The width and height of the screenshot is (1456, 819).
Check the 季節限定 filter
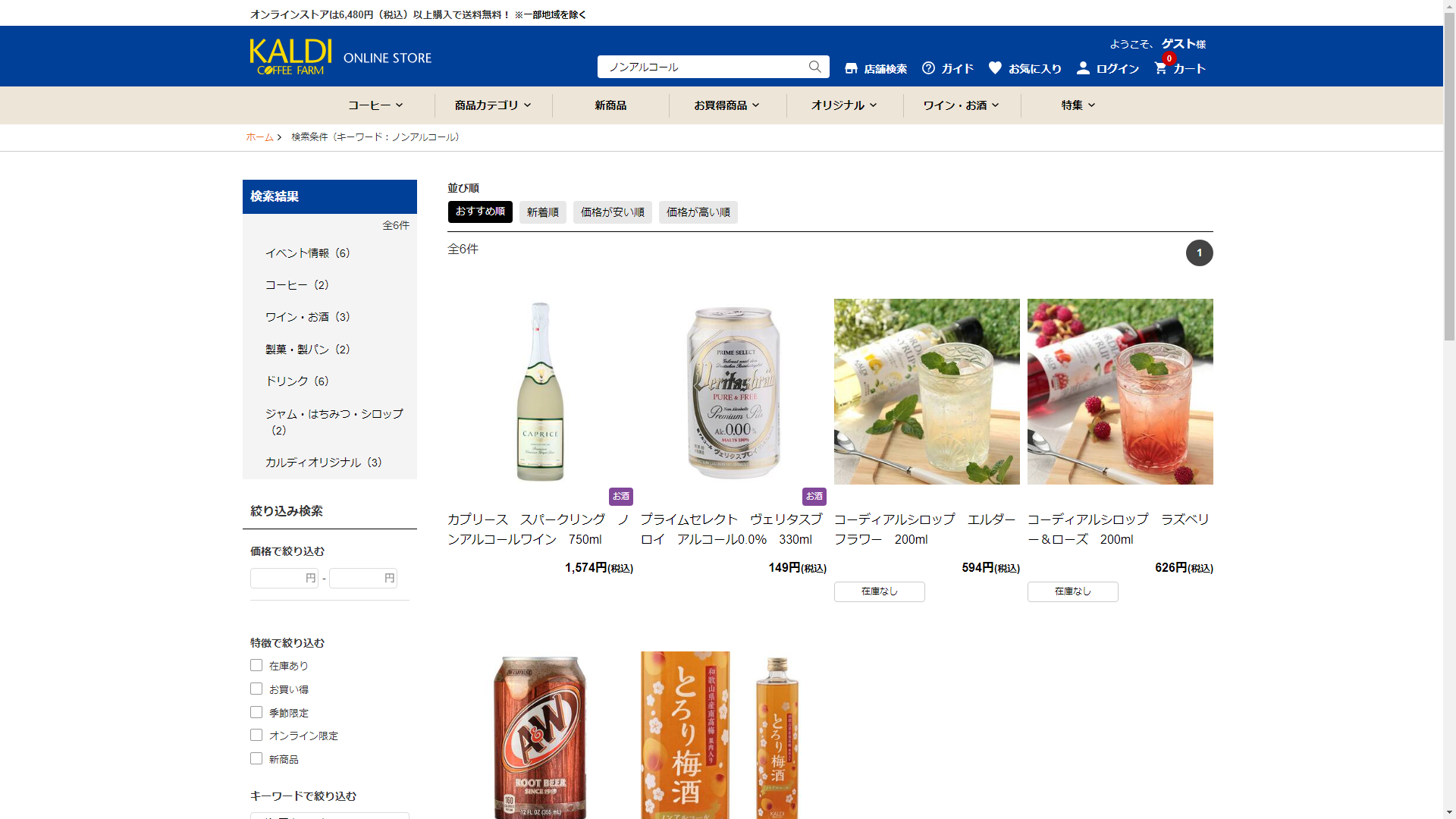pos(256,712)
